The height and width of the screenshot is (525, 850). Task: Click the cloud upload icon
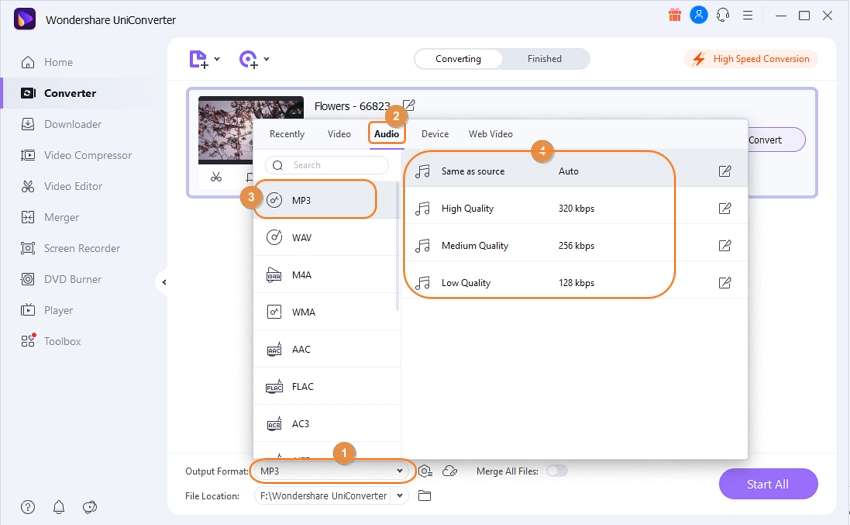[x=450, y=471]
